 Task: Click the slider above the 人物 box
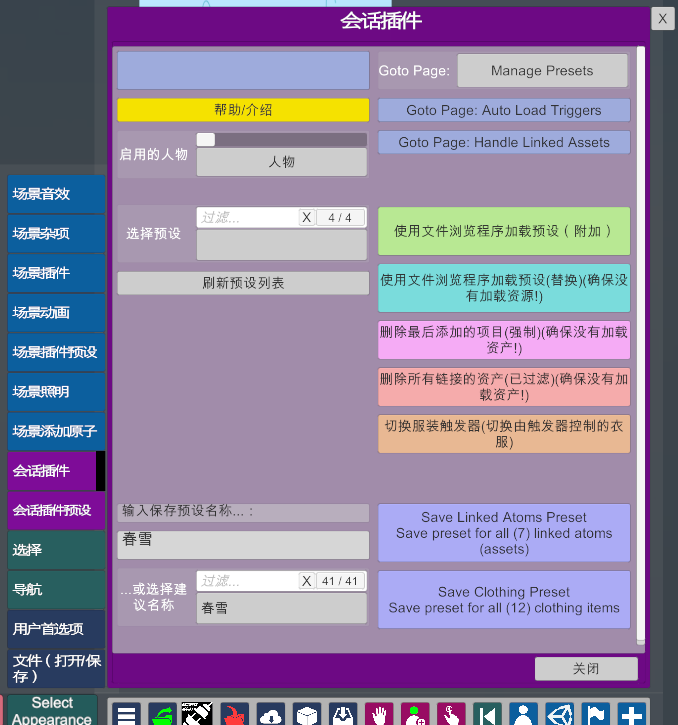(281, 140)
